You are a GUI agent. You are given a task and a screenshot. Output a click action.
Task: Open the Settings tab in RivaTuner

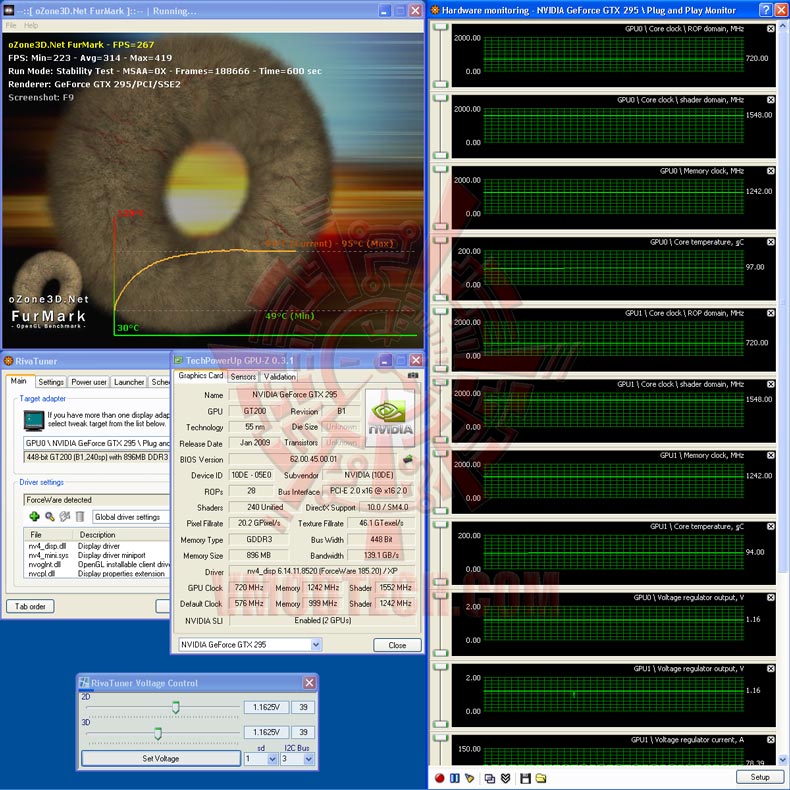click(x=51, y=382)
